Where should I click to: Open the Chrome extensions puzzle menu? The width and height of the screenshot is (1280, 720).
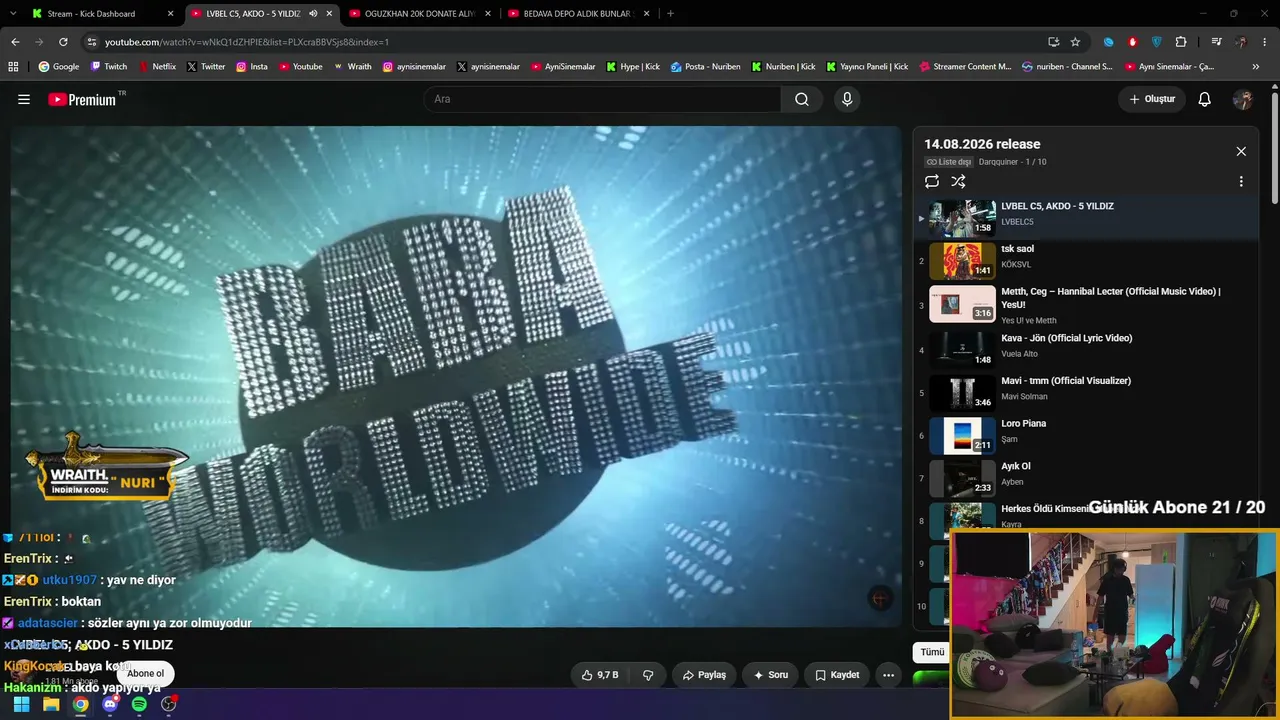[x=1181, y=42]
